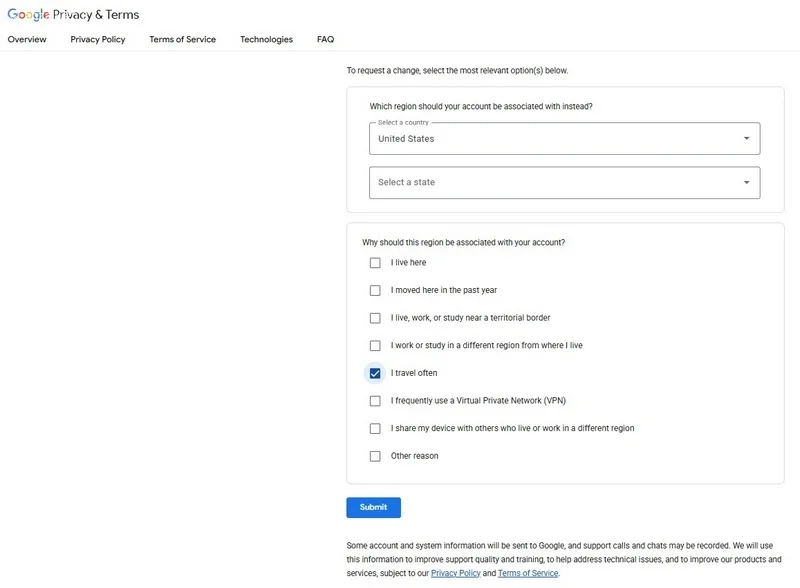Switch to the Privacy Policy tab
800x588 pixels.
coord(97,39)
